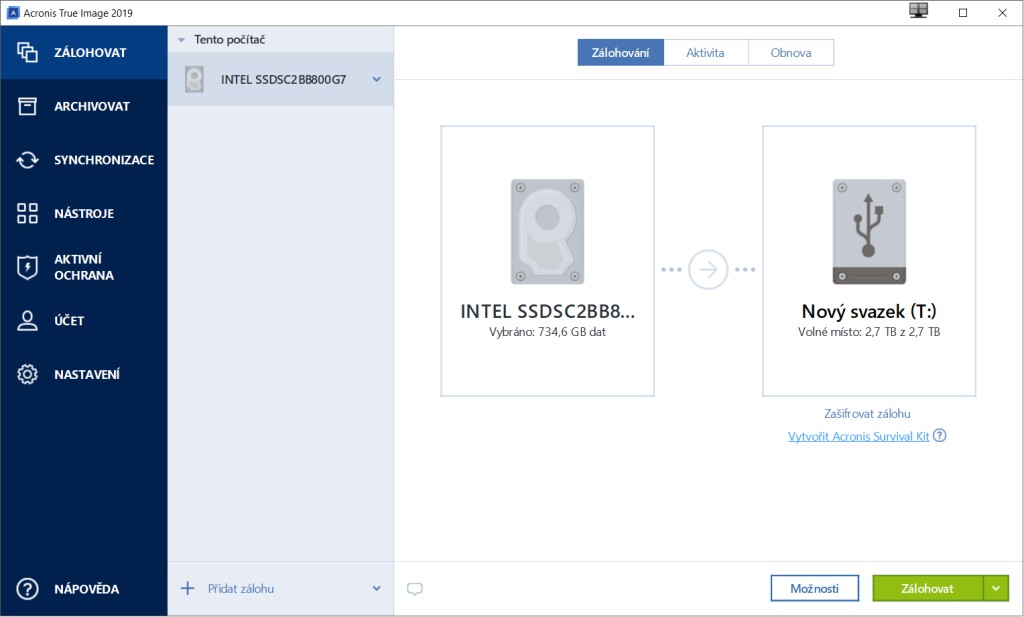This screenshot has width=1024, height=617.
Task: Click the NÁSTROJE sidebar label
Action: [x=84, y=214]
